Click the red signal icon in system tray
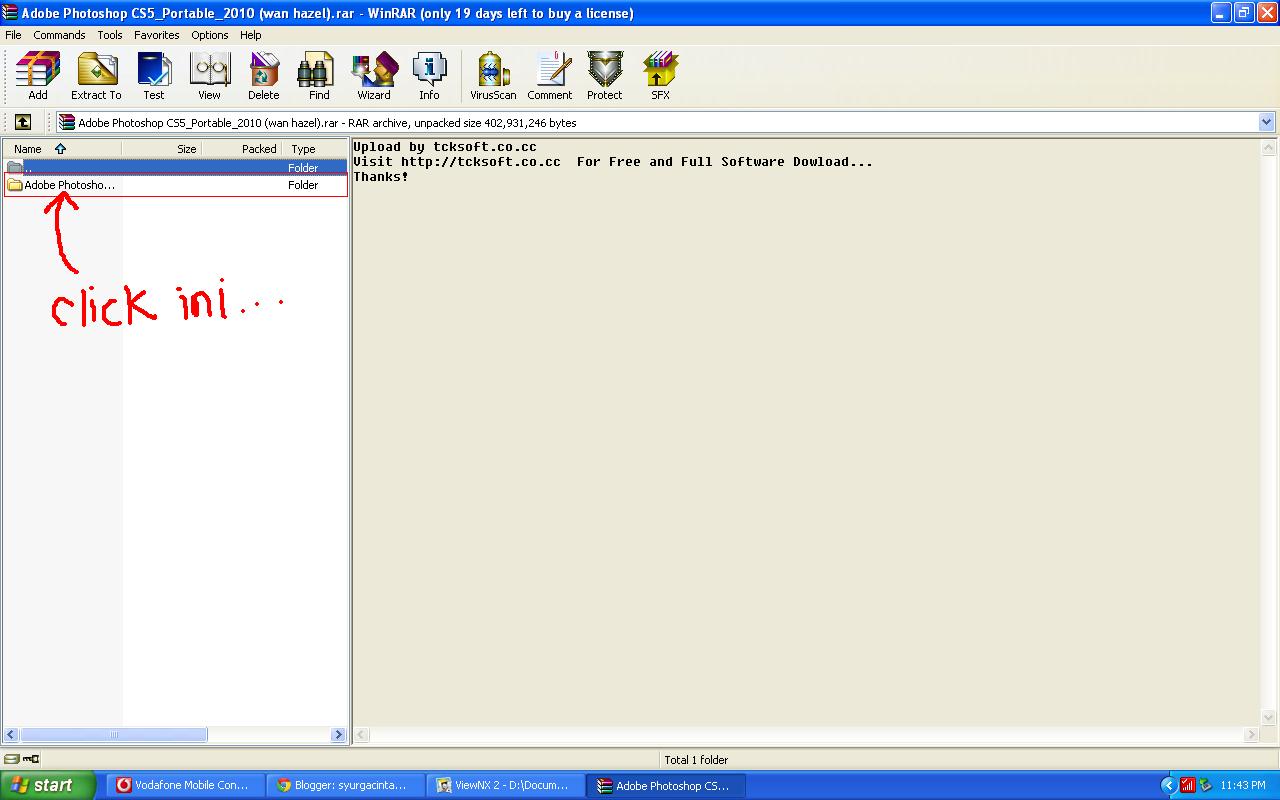Image resolution: width=1280 pixels, height=800 pixels. coord(1188,785)
